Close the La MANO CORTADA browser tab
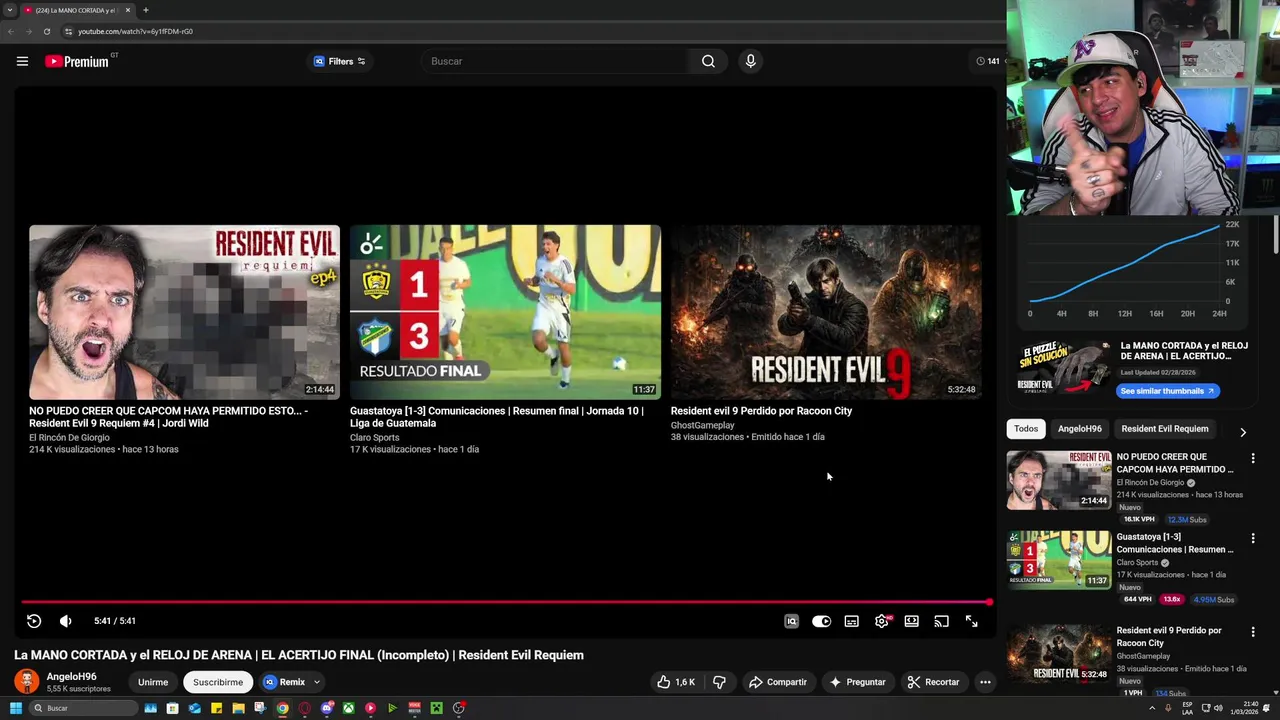This screenshot has width=1280, height=720. tap(127, 10)
